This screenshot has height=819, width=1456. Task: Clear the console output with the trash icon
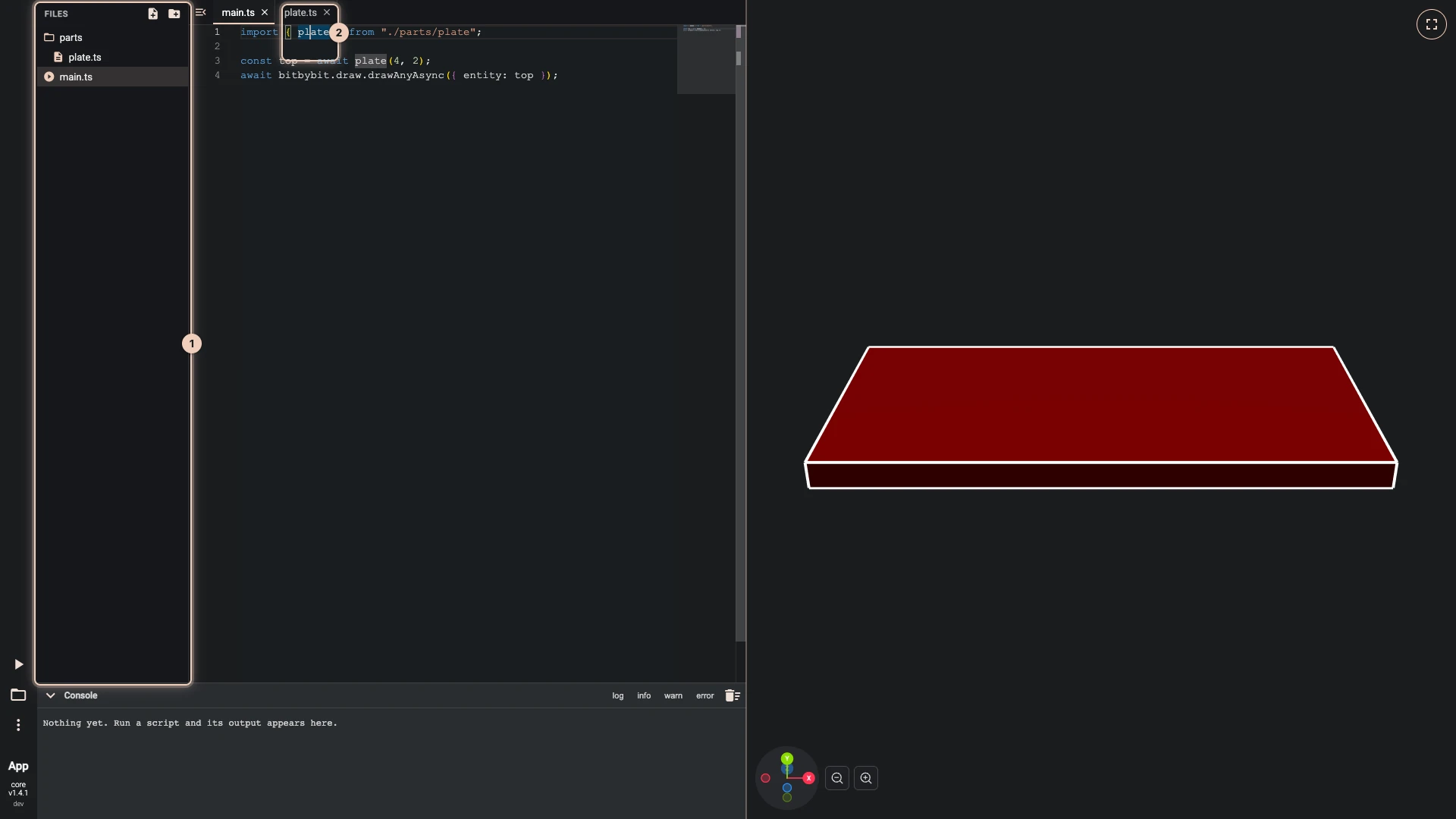point(733,695)
